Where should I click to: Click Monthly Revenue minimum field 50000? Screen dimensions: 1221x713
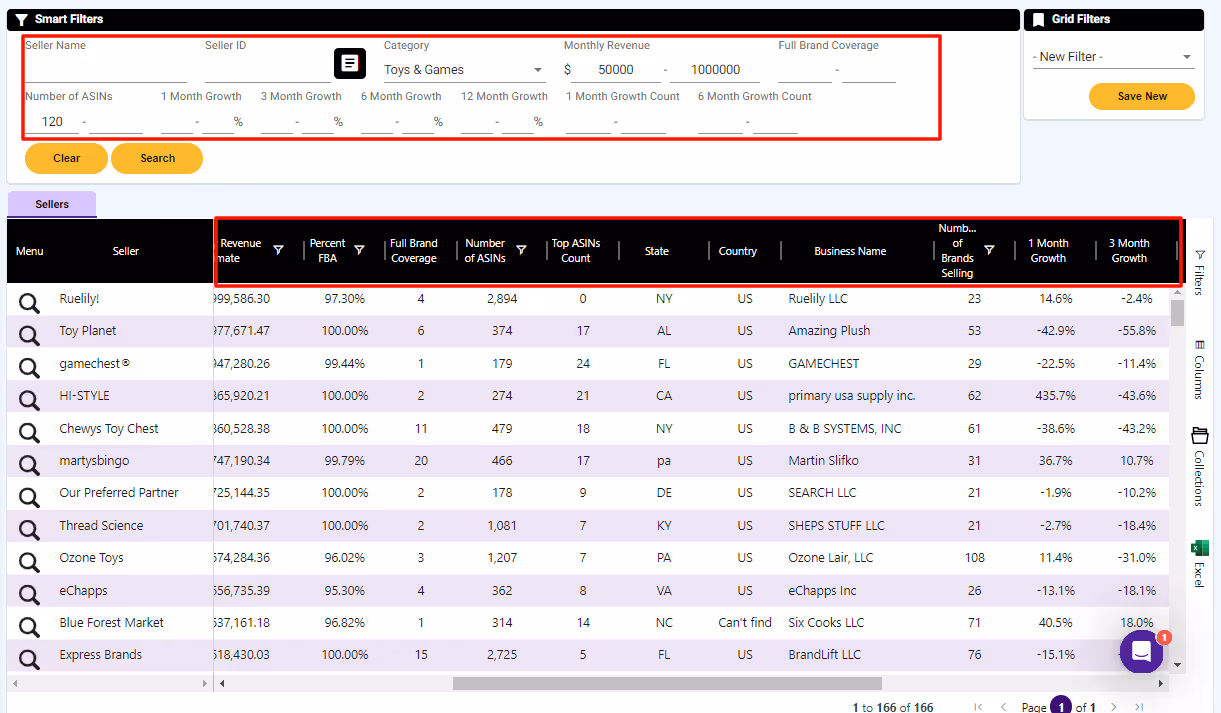[616, 70]
